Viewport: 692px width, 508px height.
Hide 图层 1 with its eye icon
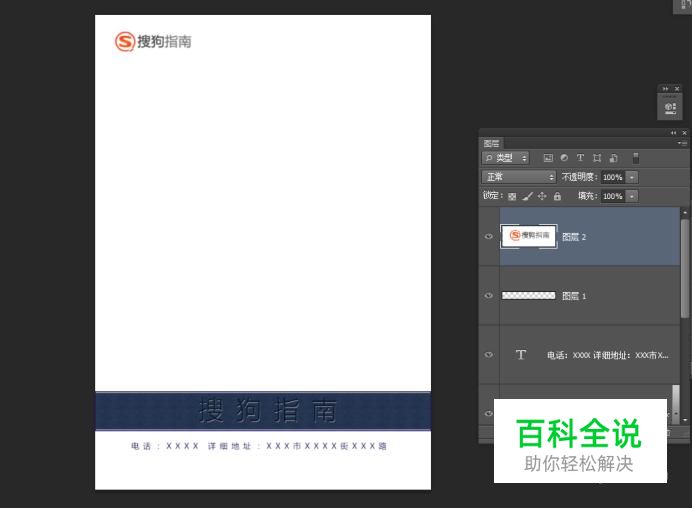pyautogui.click(x=489, y=296)
